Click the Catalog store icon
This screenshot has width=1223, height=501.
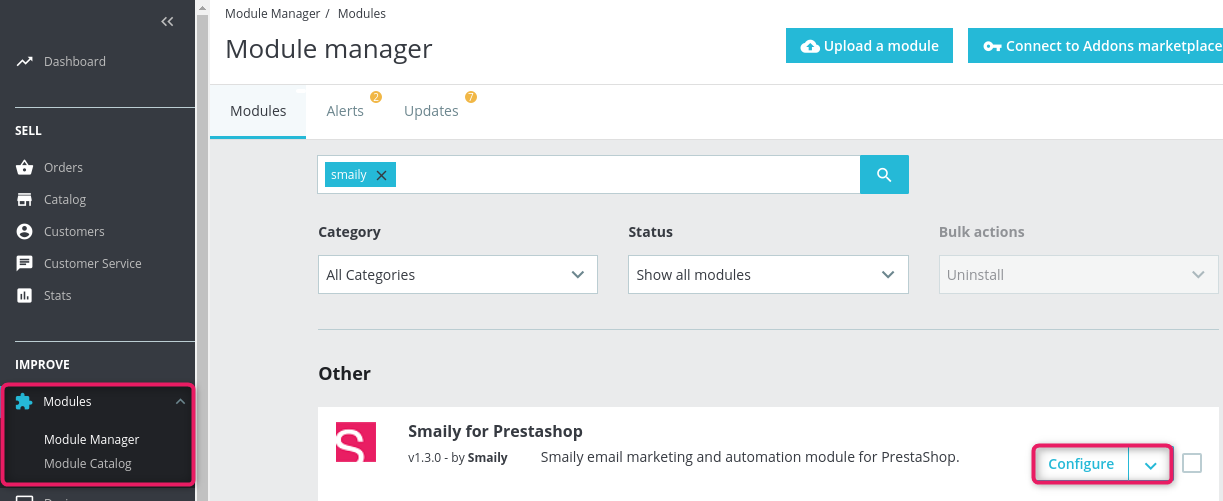coord(25,200)
